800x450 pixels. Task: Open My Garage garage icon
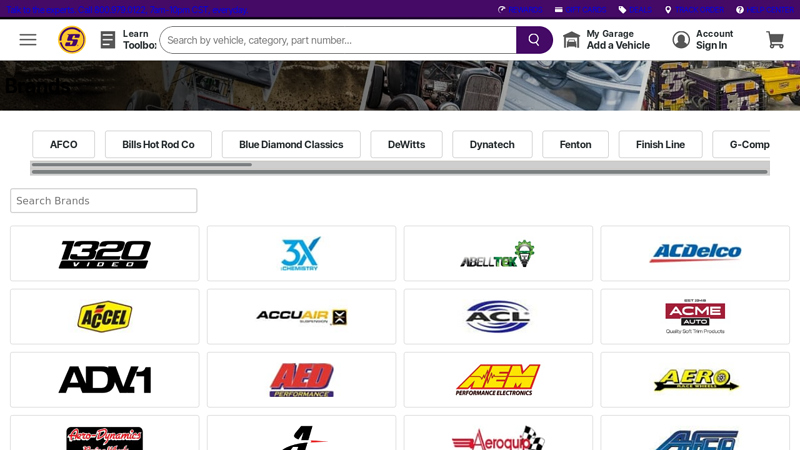click(x=571, y=40)
